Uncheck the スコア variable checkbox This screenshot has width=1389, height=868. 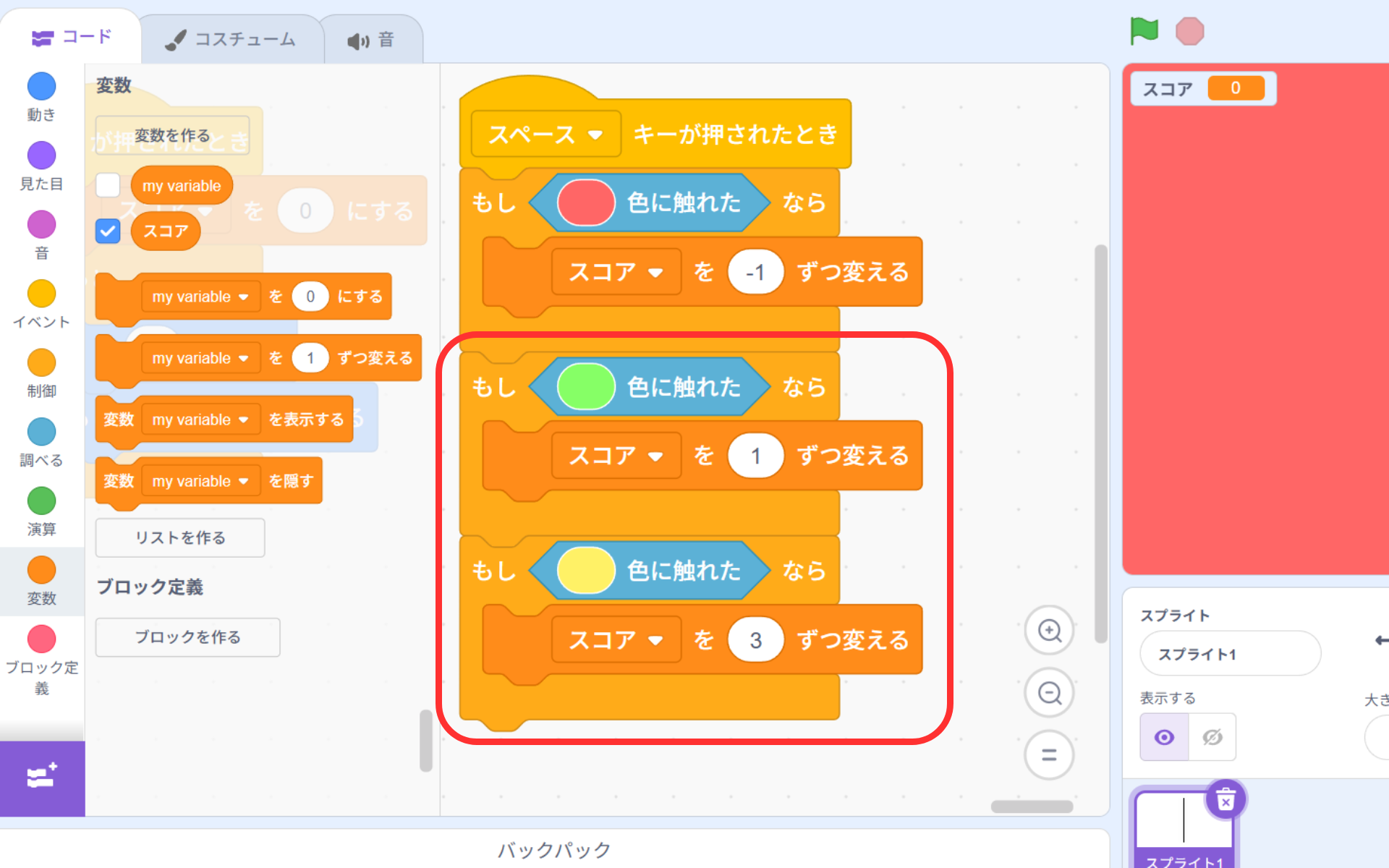pos(108,231)
